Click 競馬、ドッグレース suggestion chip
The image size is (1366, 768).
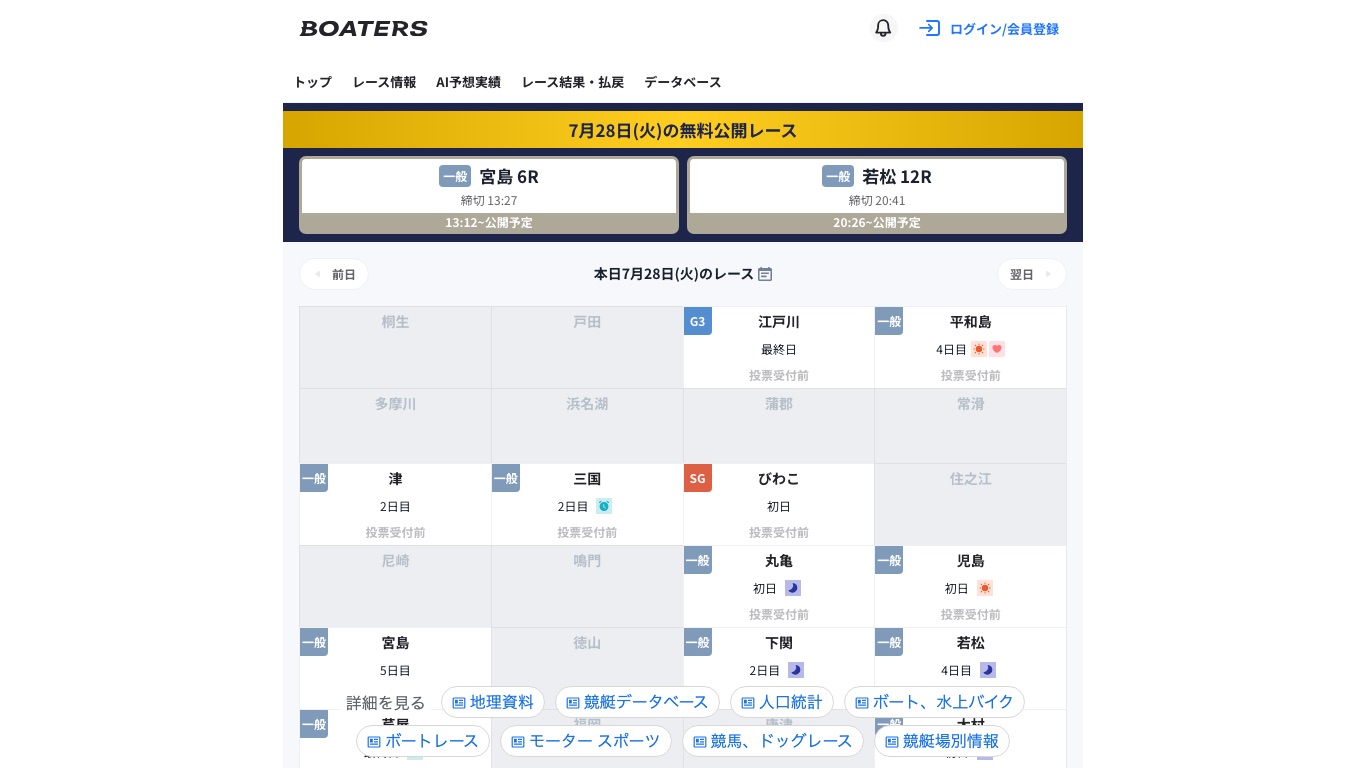click(x=773, y=741)
